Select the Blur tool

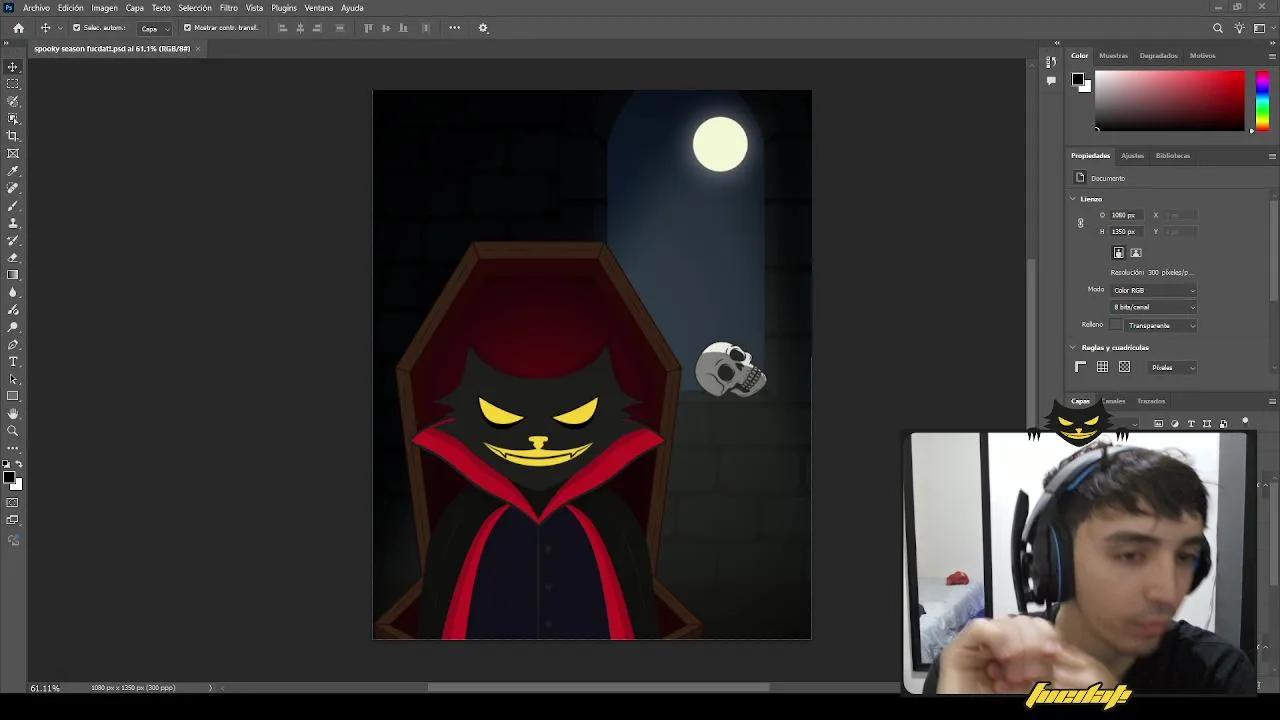click(13, 292)
